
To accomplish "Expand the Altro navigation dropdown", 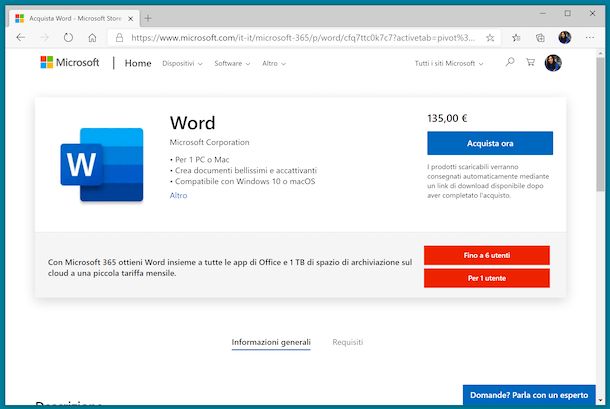I will click(x=274, y=63).
